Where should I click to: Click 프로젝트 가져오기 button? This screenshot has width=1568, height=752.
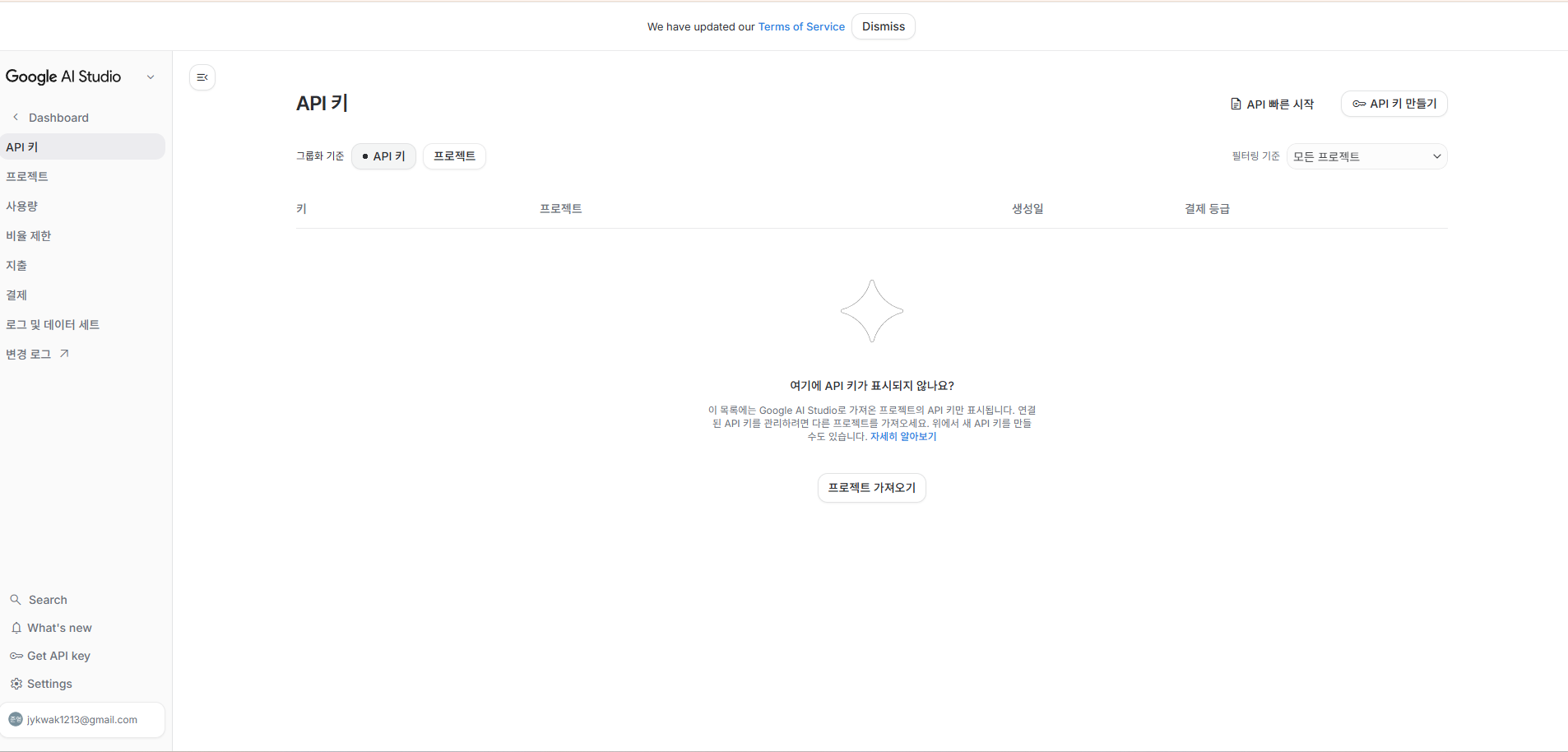871,488
